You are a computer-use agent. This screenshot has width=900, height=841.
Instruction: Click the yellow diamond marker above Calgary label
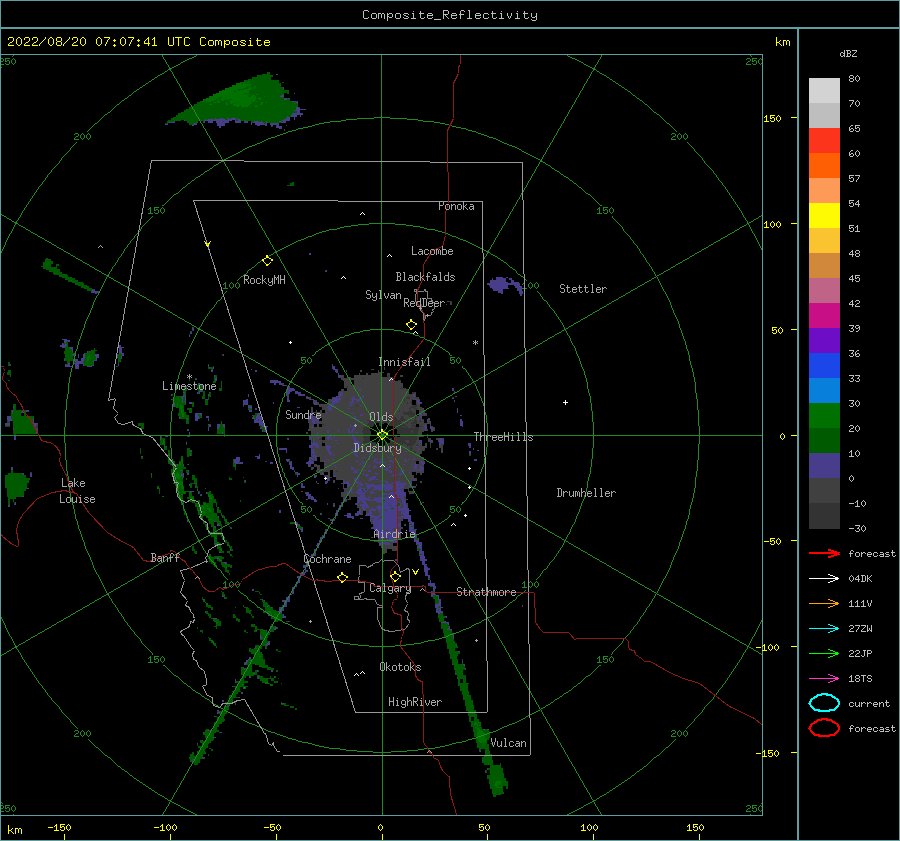pos(395,576)
